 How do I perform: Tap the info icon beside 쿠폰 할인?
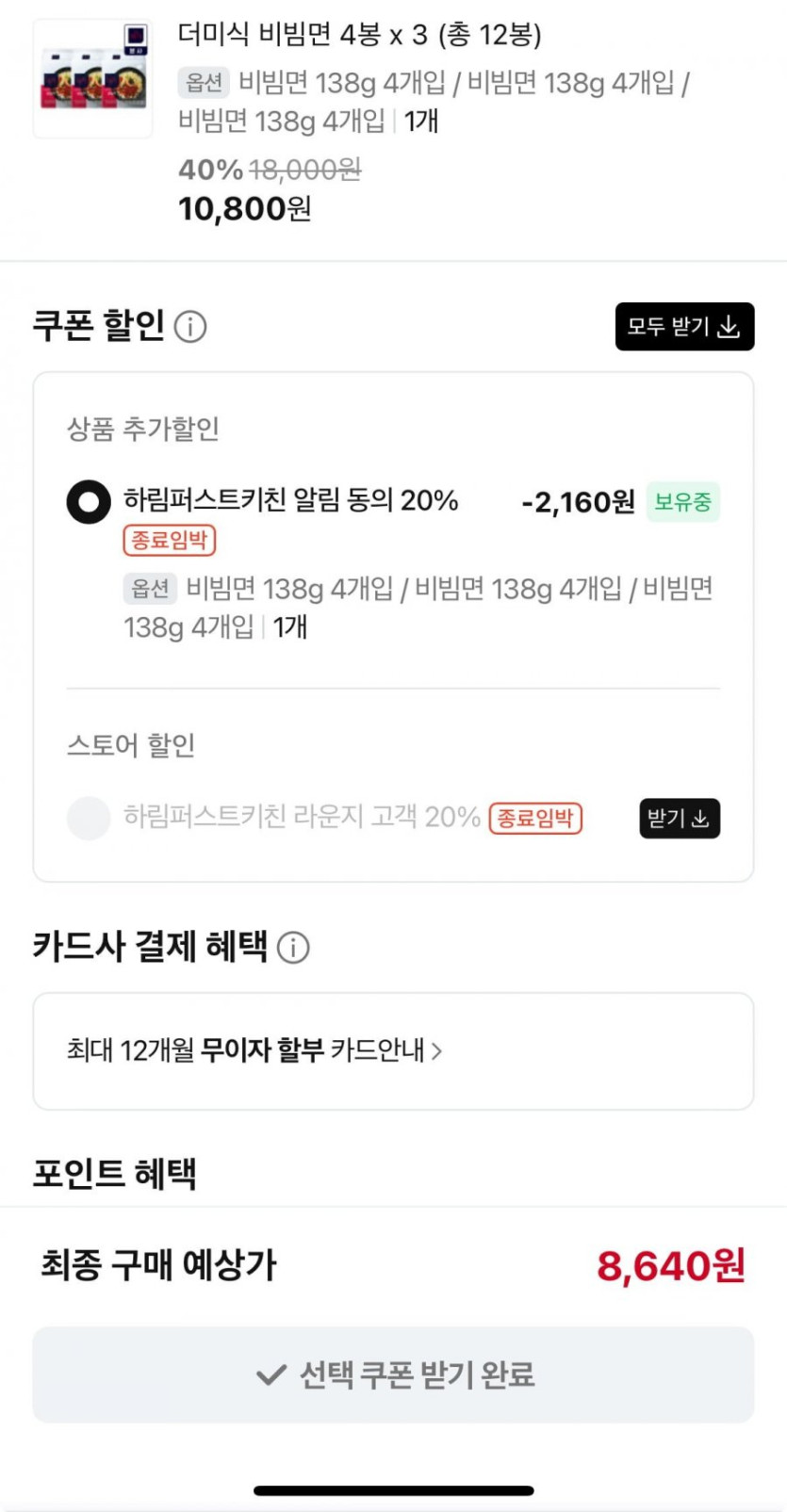point(190,327)
